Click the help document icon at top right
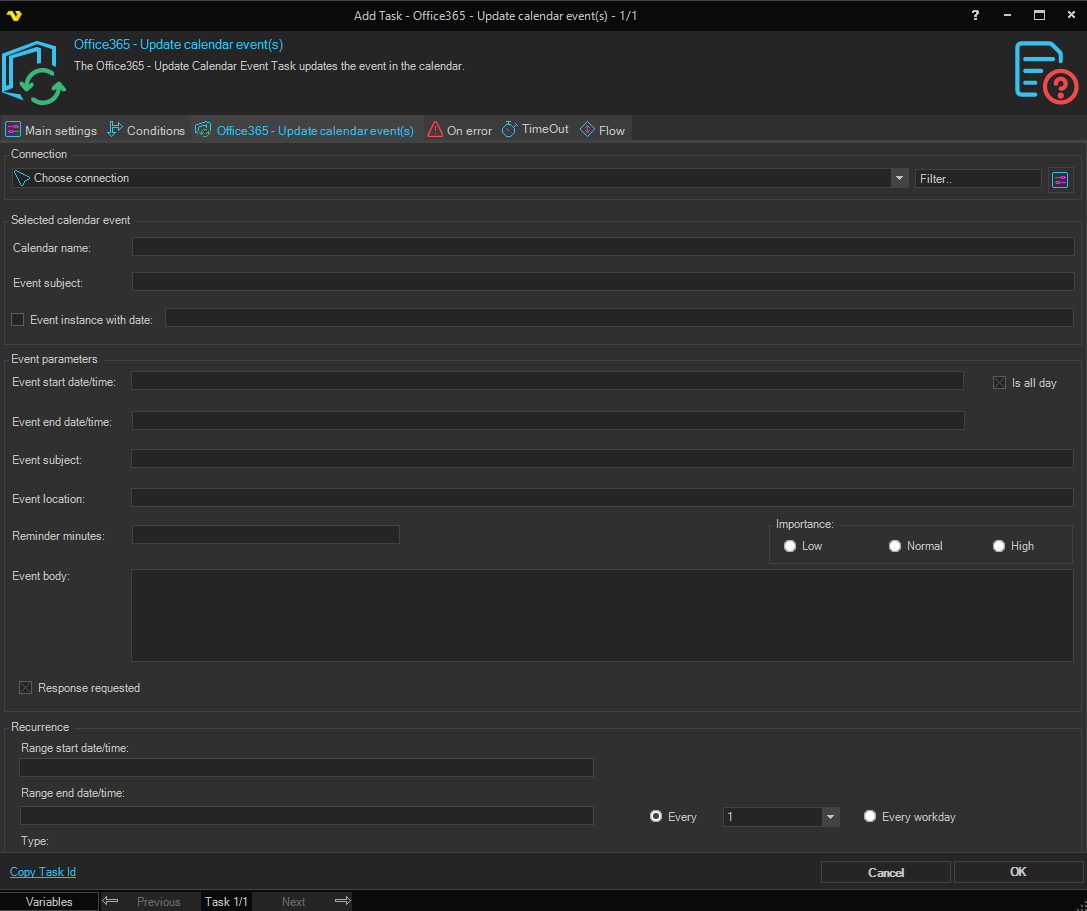This screenshot has height=911, width=1087. coord(1045,71)
